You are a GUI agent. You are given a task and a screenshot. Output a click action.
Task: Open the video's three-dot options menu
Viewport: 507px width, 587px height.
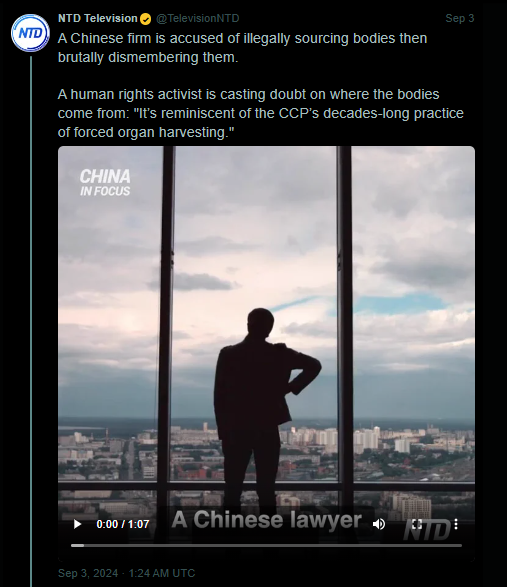pyautogui.click(x=456, y=524)
